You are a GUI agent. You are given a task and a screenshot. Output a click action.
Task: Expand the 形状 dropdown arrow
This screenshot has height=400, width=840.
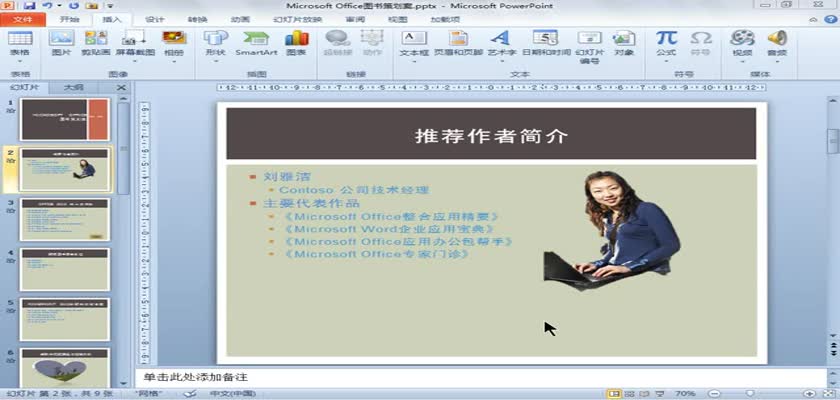click(216, 61)
